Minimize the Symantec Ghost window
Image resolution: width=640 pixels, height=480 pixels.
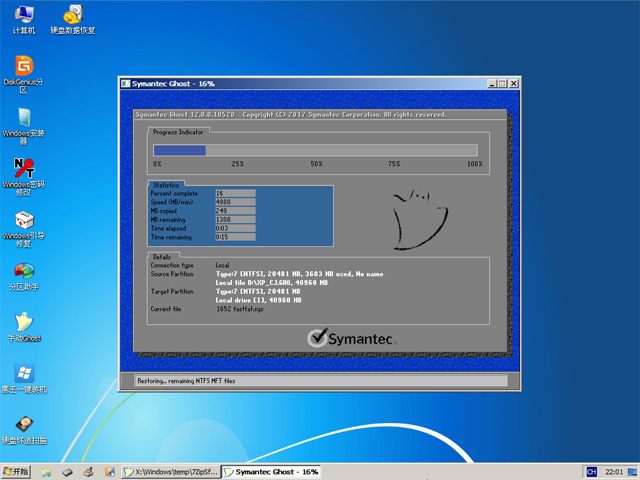tap(490, 83)
